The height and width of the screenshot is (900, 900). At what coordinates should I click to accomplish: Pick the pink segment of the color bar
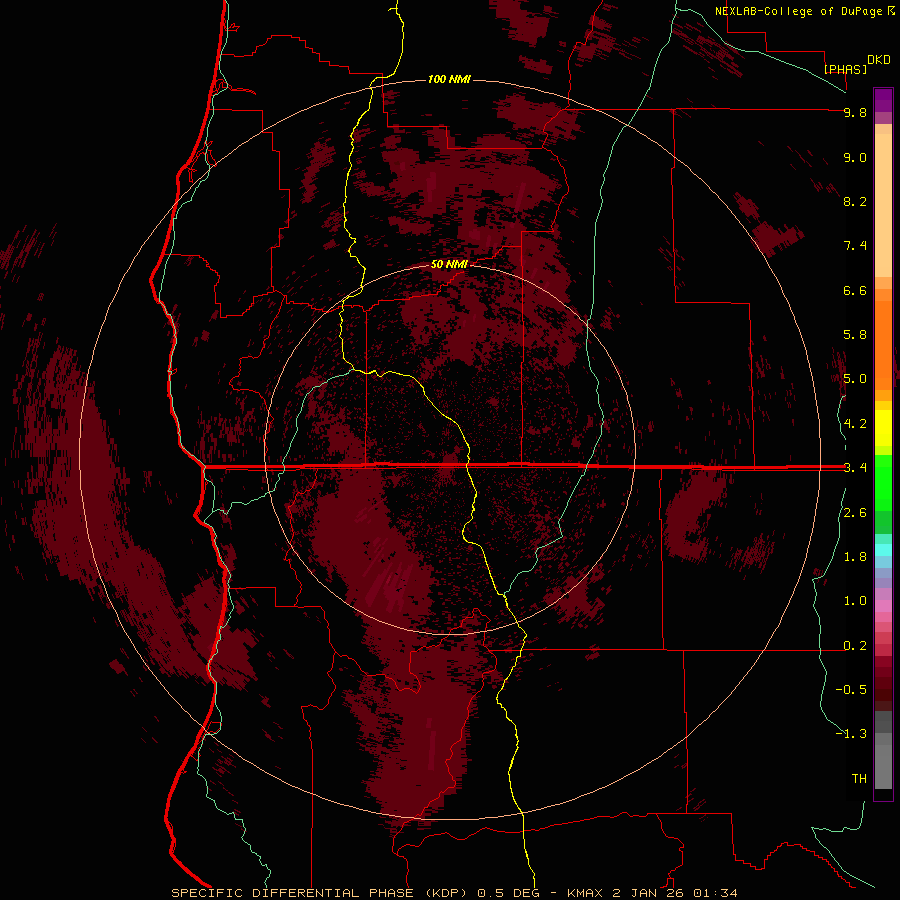(883, 606)
